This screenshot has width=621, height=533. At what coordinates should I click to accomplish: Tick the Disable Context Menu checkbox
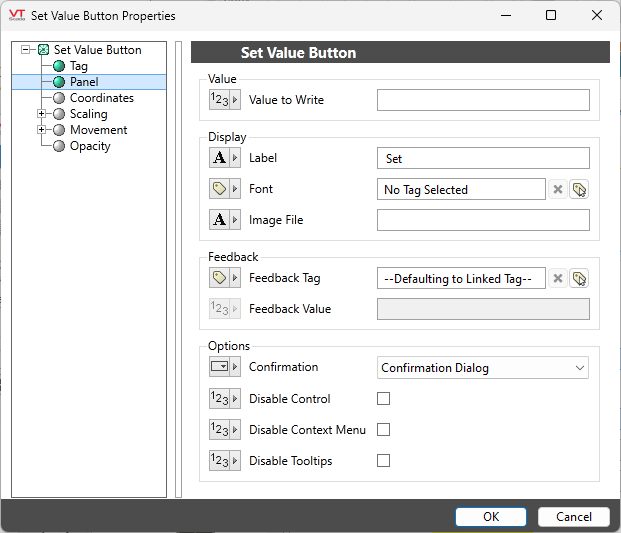pos(383,430)
